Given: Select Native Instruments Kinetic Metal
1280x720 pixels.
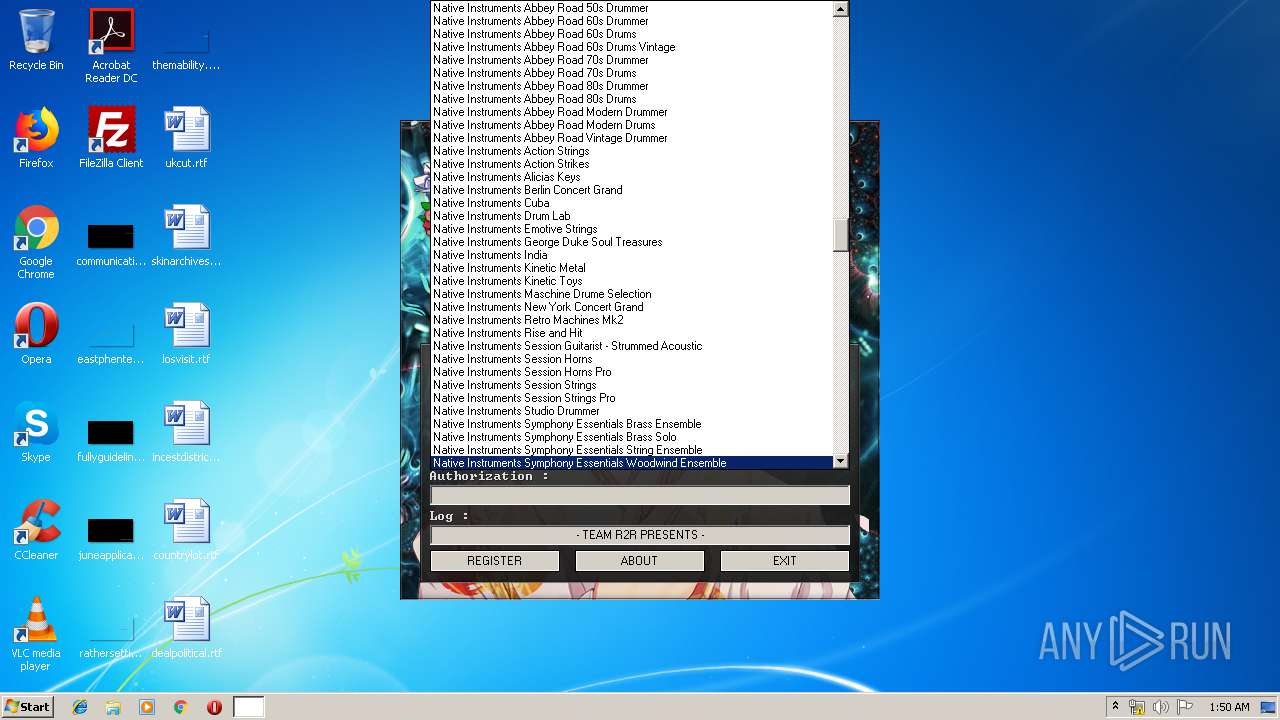Looking at the screenshot, I should (x=631, y=268).
